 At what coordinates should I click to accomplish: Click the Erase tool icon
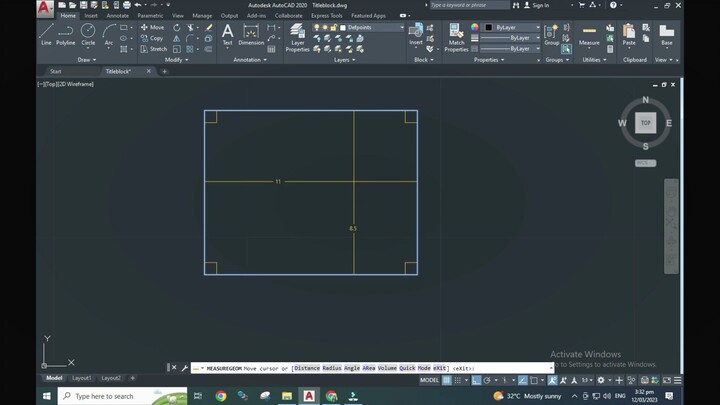tap(209, 28)
